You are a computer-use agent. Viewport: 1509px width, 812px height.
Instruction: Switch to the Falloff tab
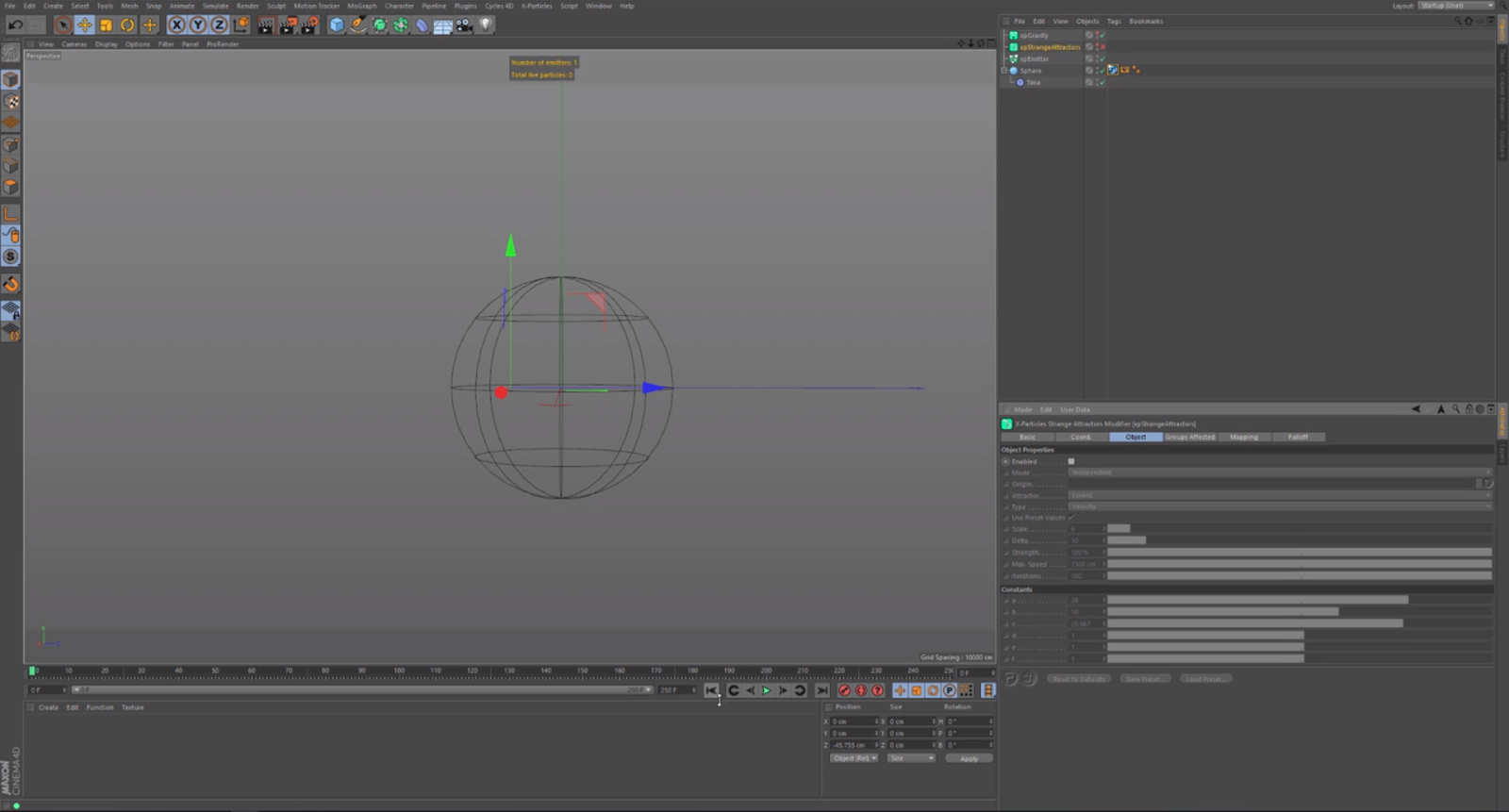pyautogui.click(x=1299, y=438)
